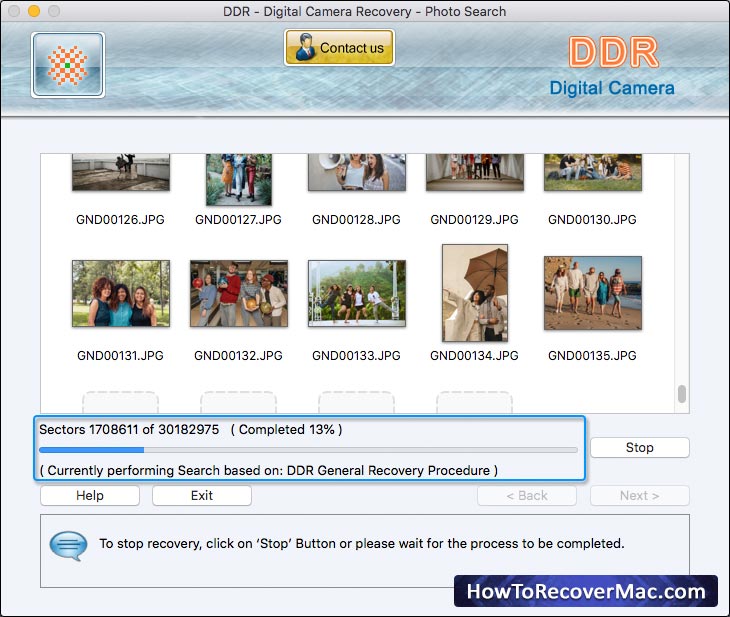Click the DDR logo icon in header
Screen dimensions: 730x617
coord(68,65)
